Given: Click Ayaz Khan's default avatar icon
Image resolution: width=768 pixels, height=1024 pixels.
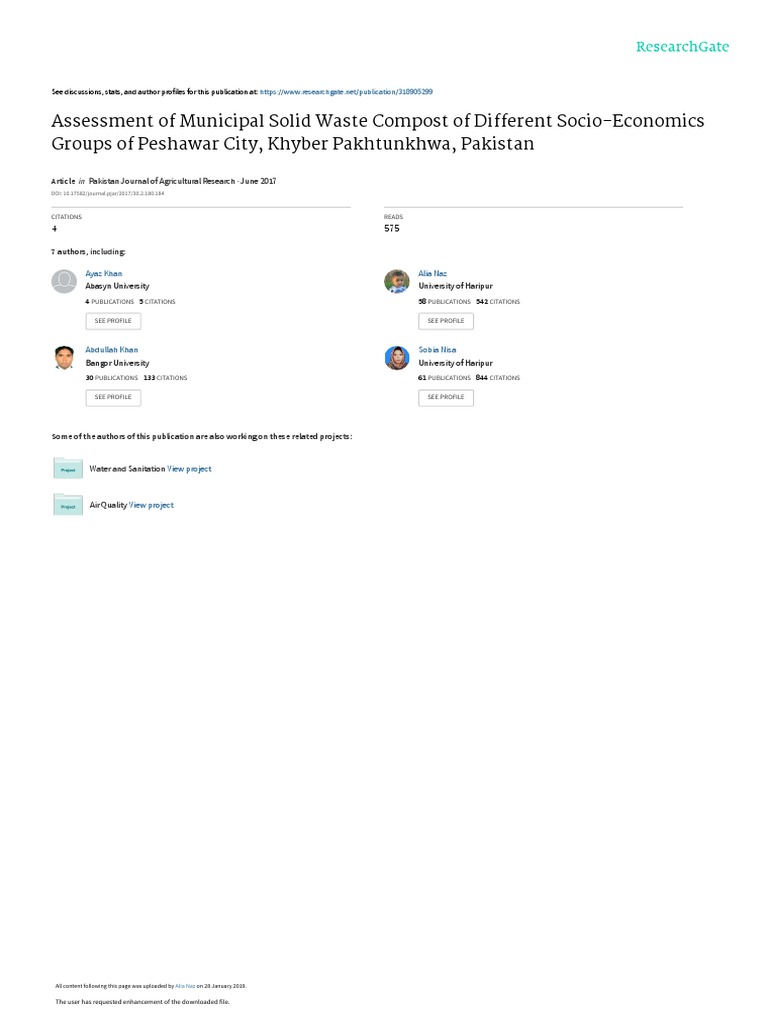Looking at the screenshot, I should point(63,281).
